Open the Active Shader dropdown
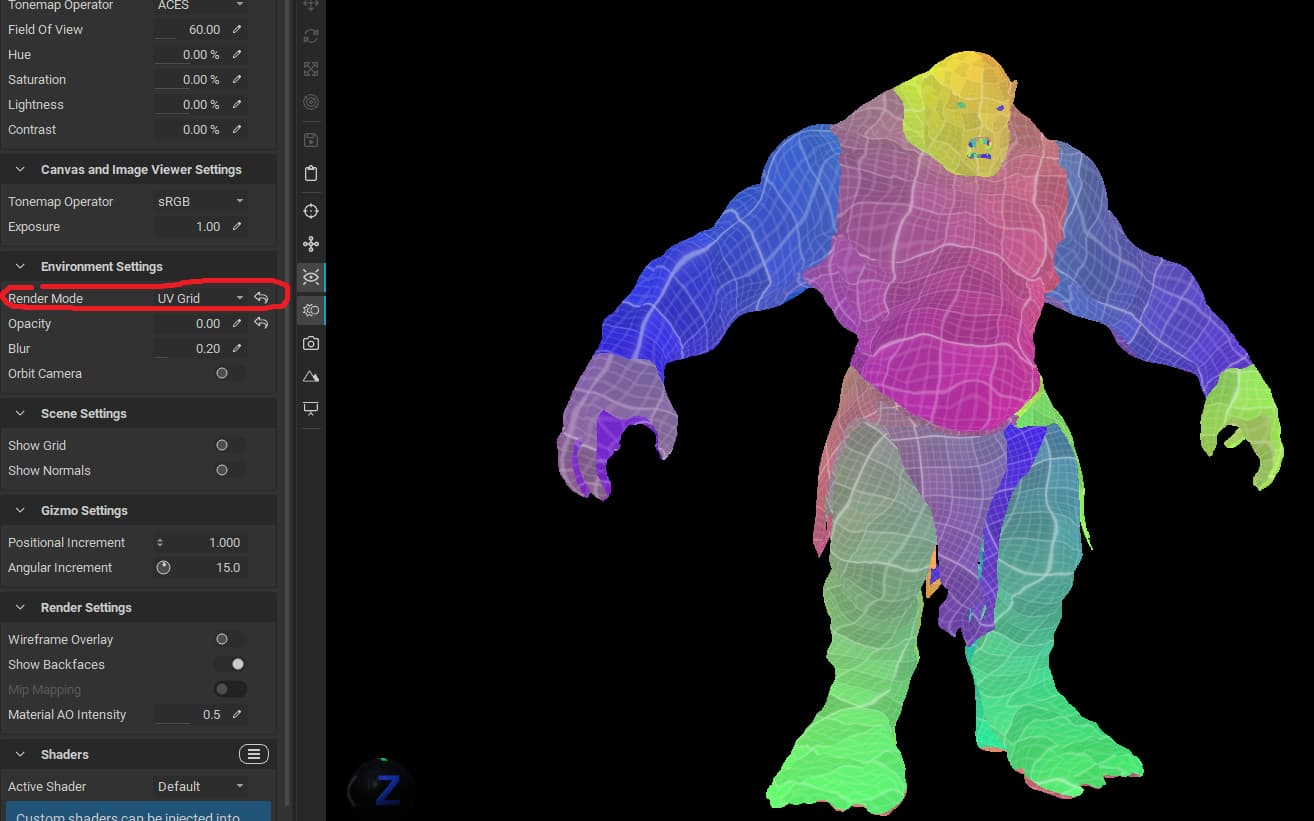The image size is (1314, 821). coord(200,786)
